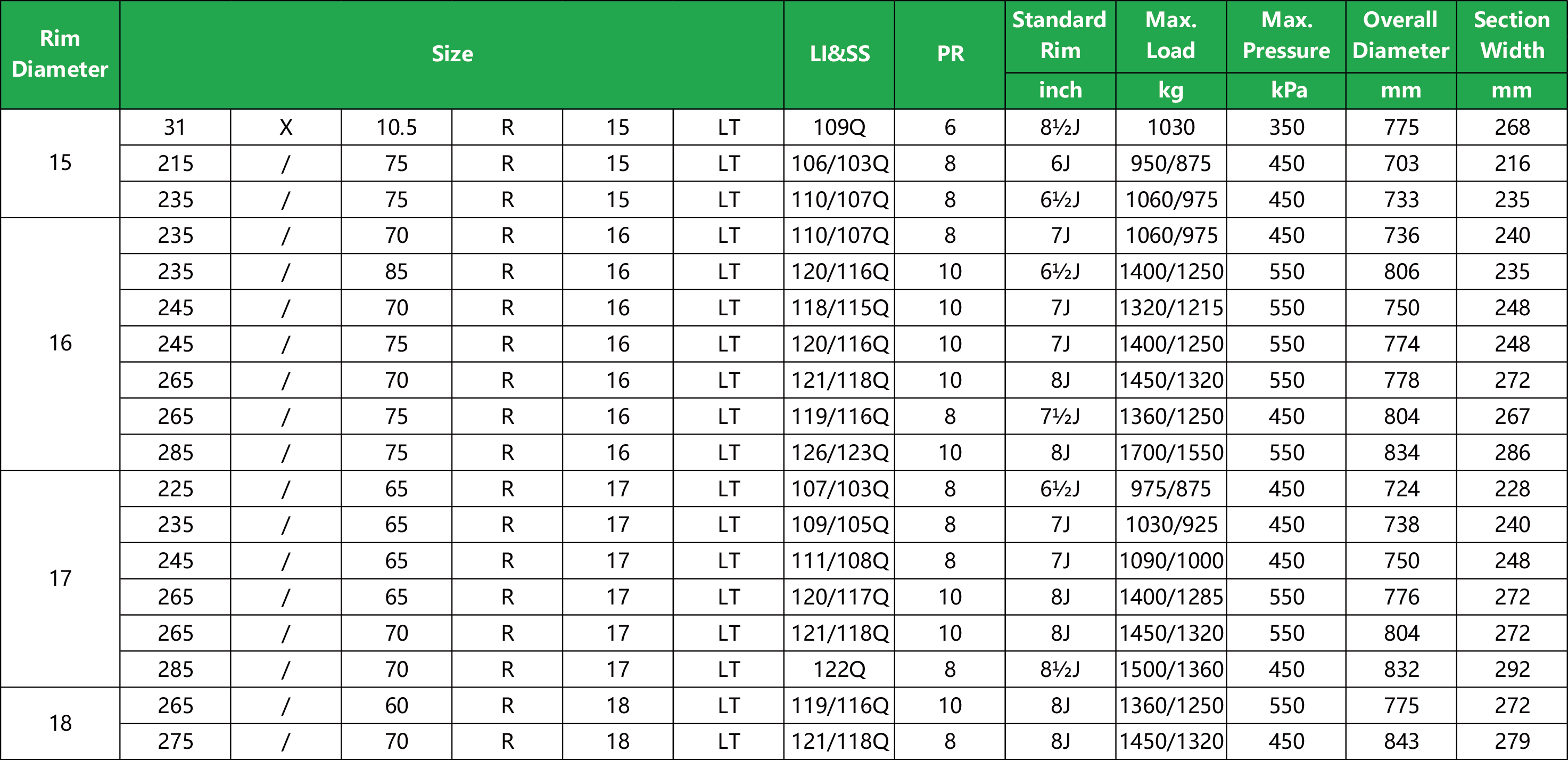Click the Section Width header
1568x760 pixels.
coord(1512,36)
